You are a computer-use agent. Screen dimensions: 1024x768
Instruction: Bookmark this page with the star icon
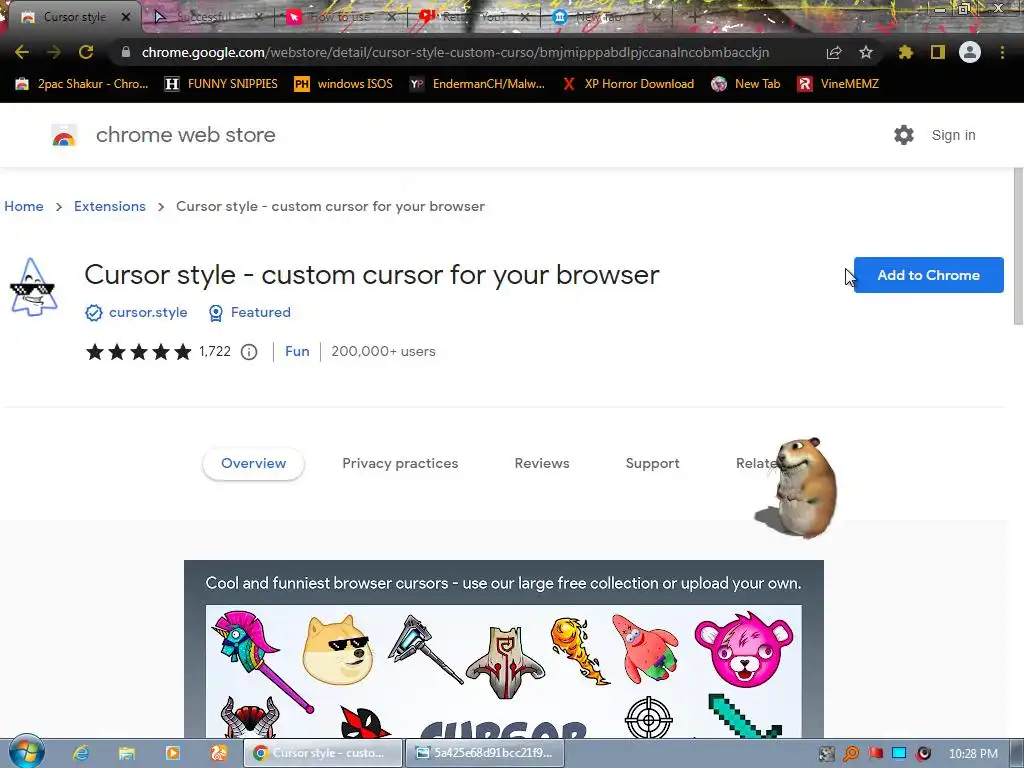pyautogui.click(x=866, y=52)
